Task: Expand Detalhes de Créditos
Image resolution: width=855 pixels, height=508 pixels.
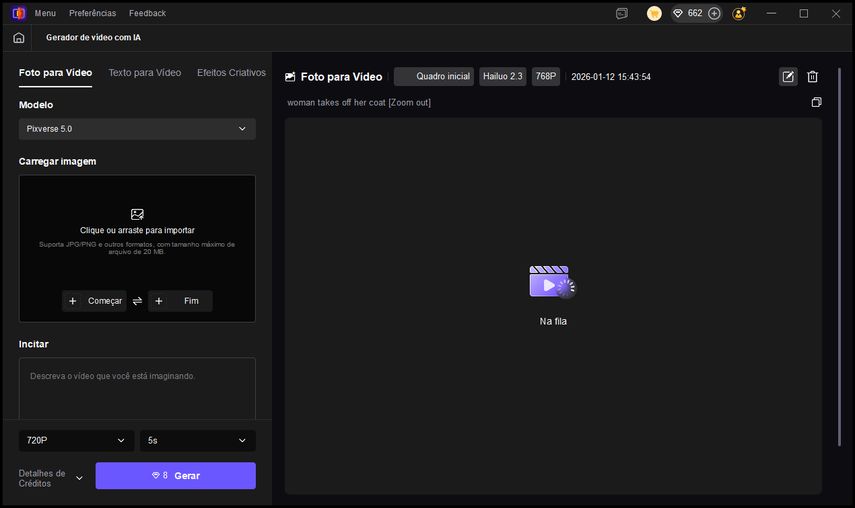Action: (79, 478)
